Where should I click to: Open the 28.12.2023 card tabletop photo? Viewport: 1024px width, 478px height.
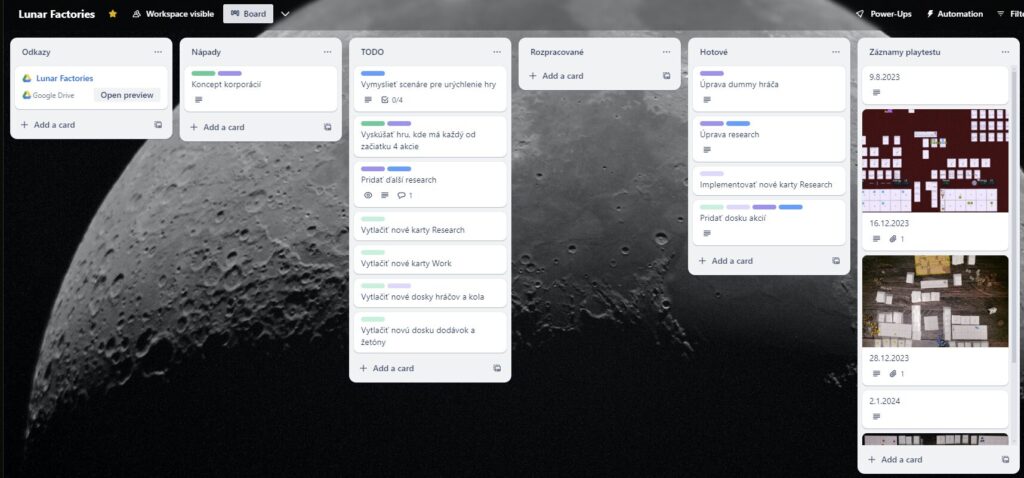935,301
